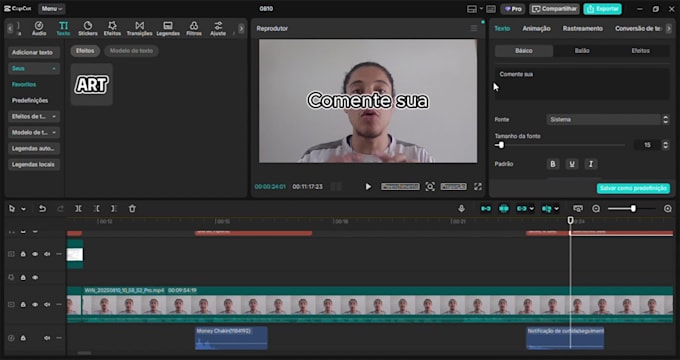
Task: Click the trash delete icon
Action: [x=132, y=209]
